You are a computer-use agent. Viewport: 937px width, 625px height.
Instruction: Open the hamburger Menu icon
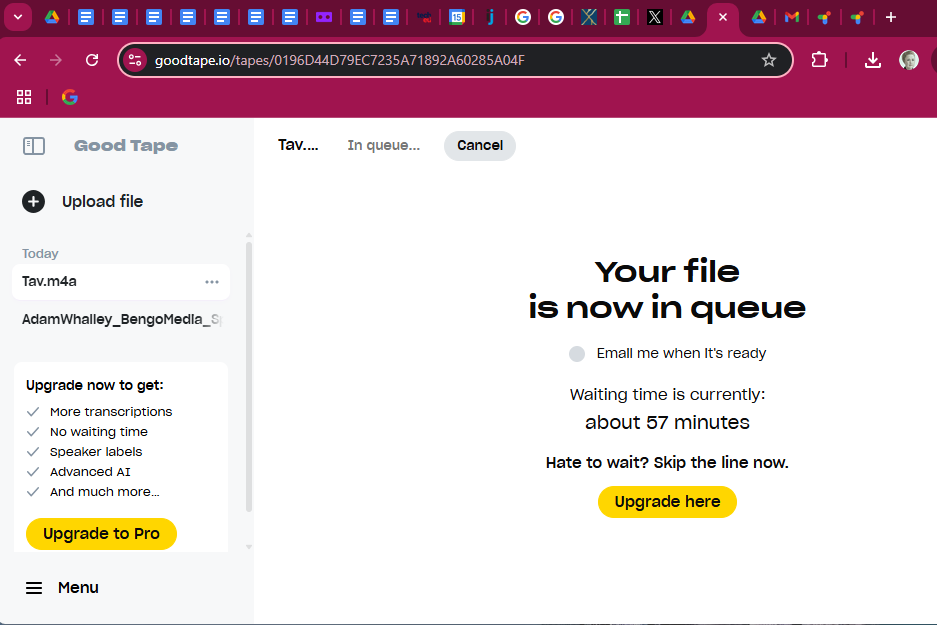(34, 588)
